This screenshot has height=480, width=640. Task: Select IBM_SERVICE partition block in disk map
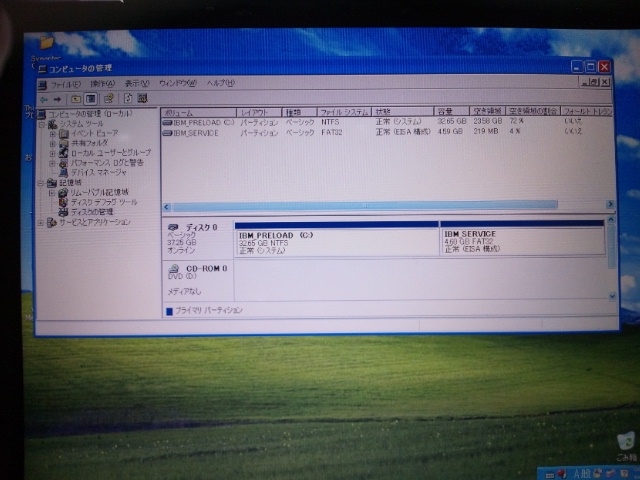click(x=522, y=238)
